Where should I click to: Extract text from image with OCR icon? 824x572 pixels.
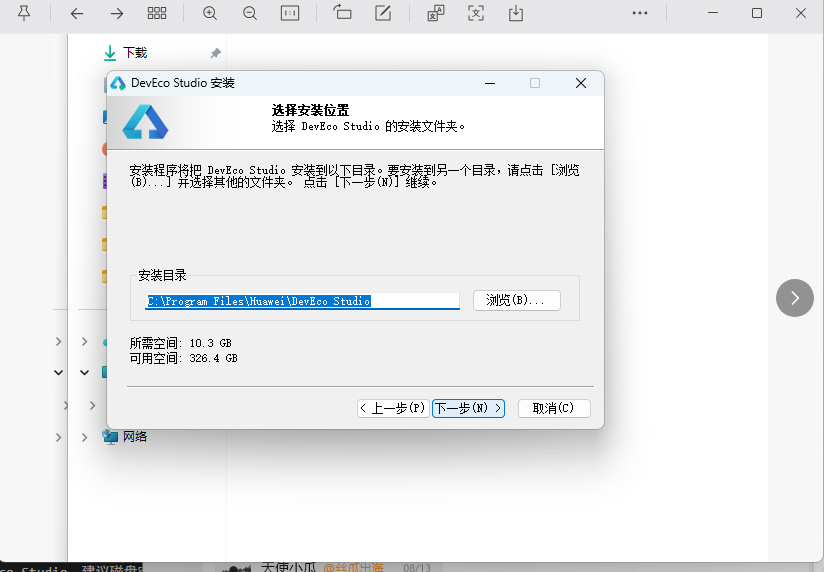[x=476, y=13]
